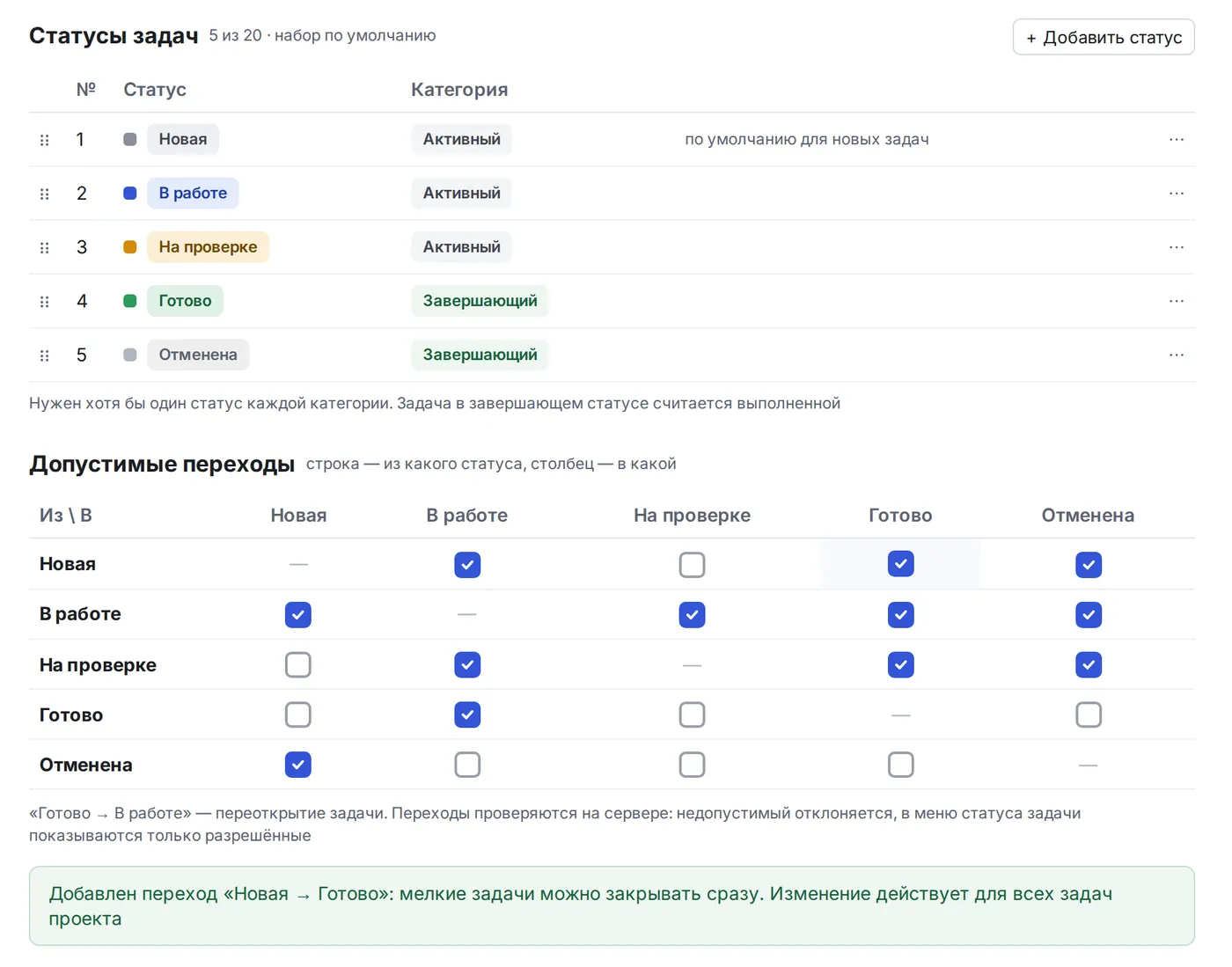Click the gray color swatch of Новая
The width and height of the screenshot is (1232, 967).
click(130, 139)
